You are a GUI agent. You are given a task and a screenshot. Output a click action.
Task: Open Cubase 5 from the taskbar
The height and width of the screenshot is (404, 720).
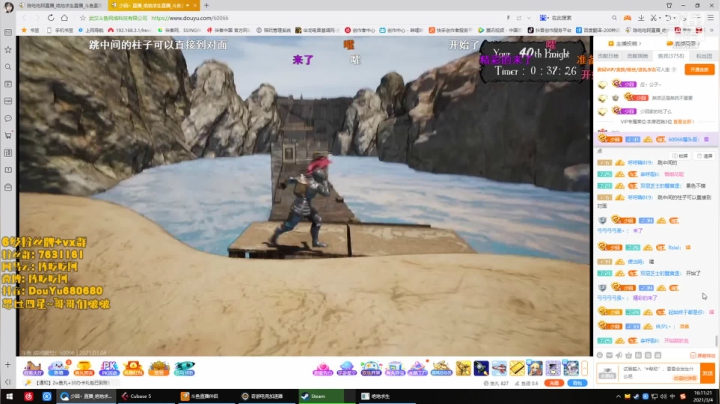(x=146, y=396)
